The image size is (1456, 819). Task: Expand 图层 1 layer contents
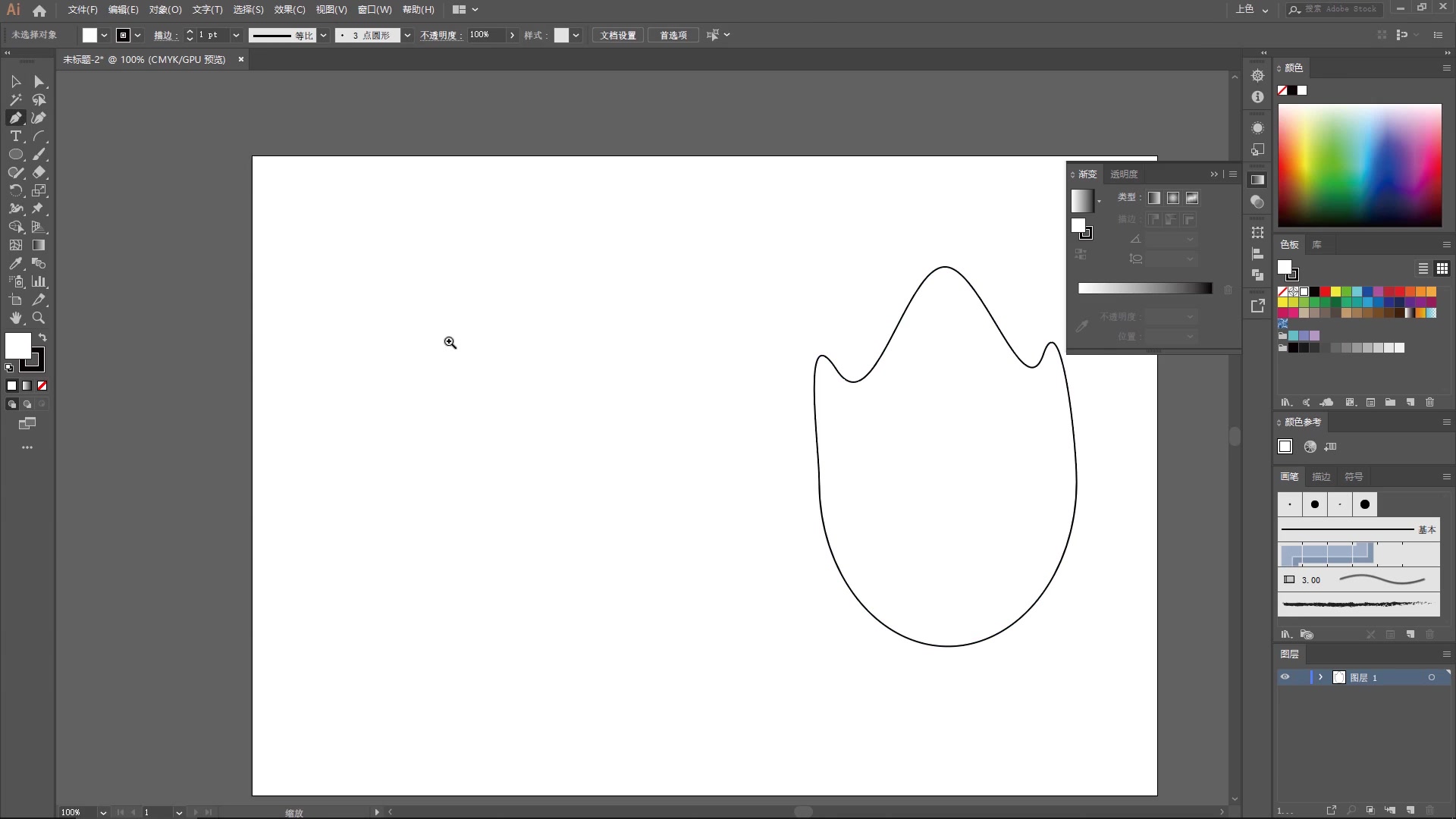[x=1320, y=677]
